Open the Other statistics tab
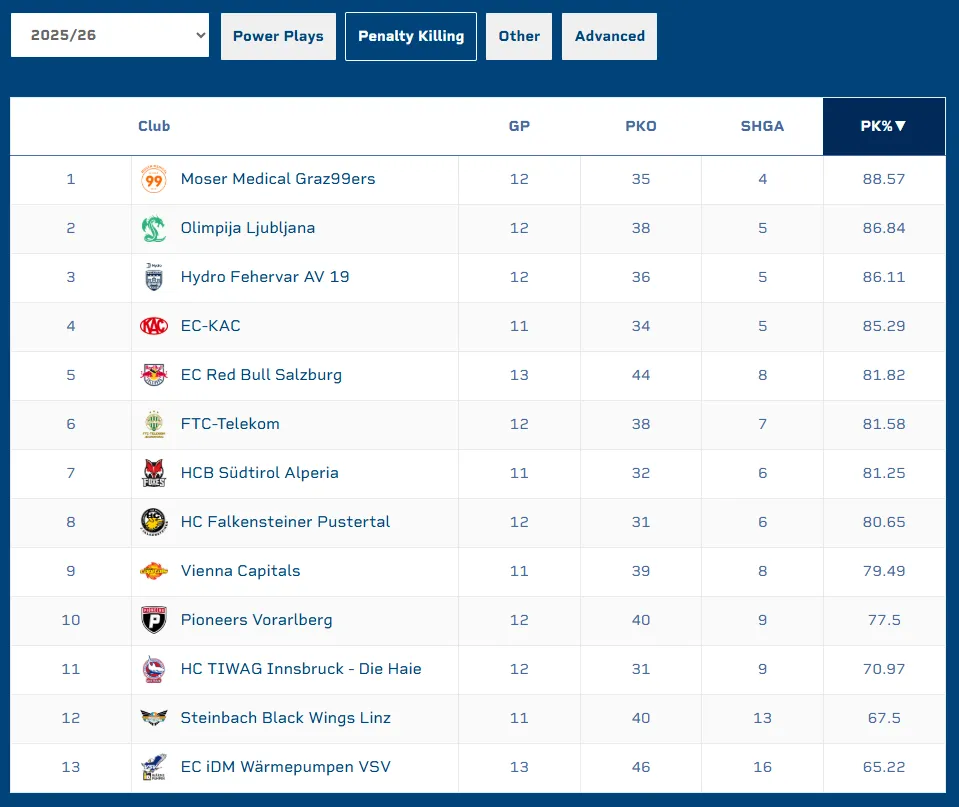The width and height of the screenshot is (959, 807). (x=519, y=37)
